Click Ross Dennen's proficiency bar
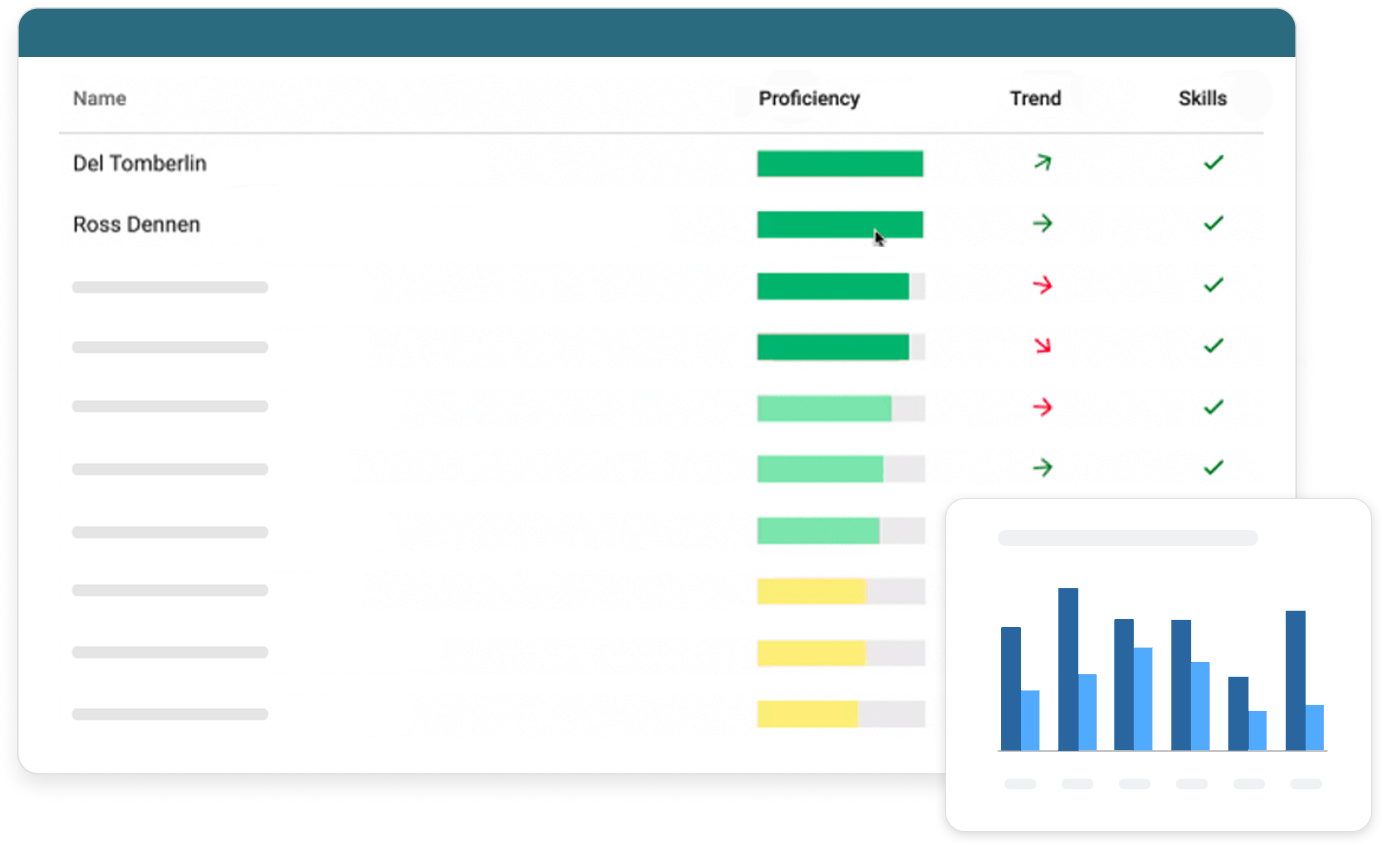1382x845 pixels. click(x=840, y=225)
